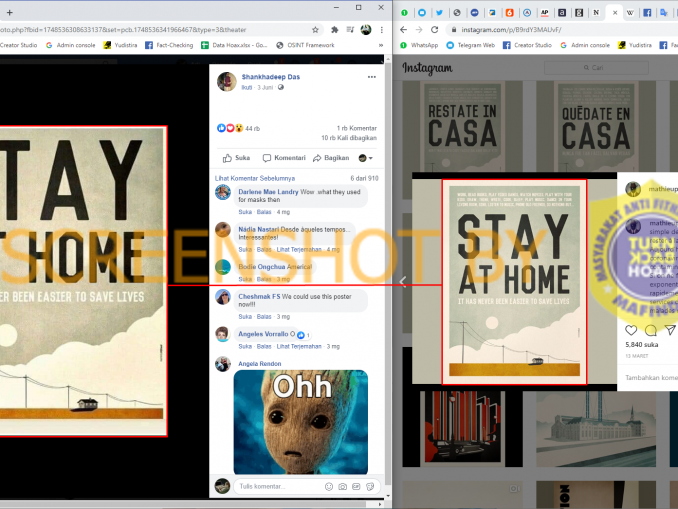Share the post with Bagikan button
Image resolution: width=678 pixels, height=509 pixels.
[x=331, y=158]
